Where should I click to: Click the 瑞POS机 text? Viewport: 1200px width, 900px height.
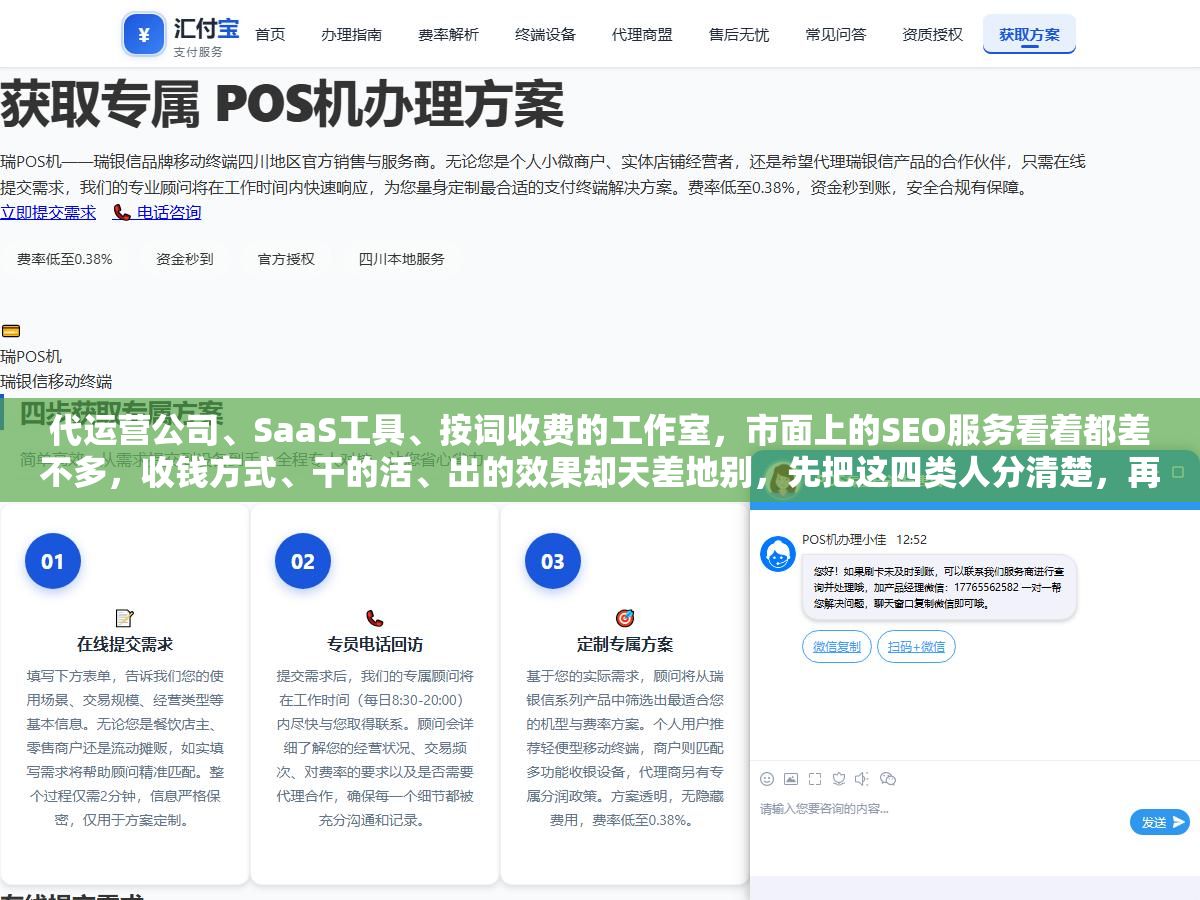tap(31, 356)
